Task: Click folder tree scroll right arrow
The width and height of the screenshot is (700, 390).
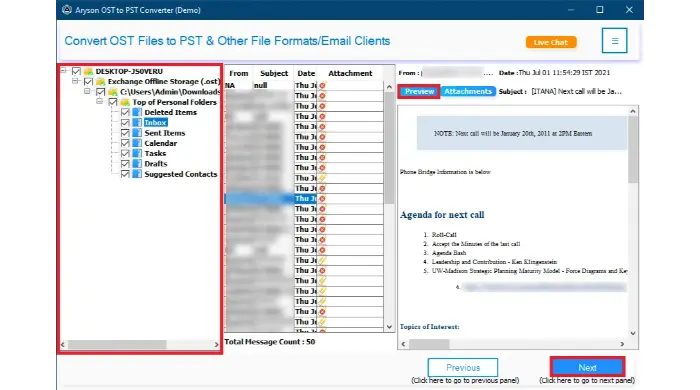Action: point(216,344)
